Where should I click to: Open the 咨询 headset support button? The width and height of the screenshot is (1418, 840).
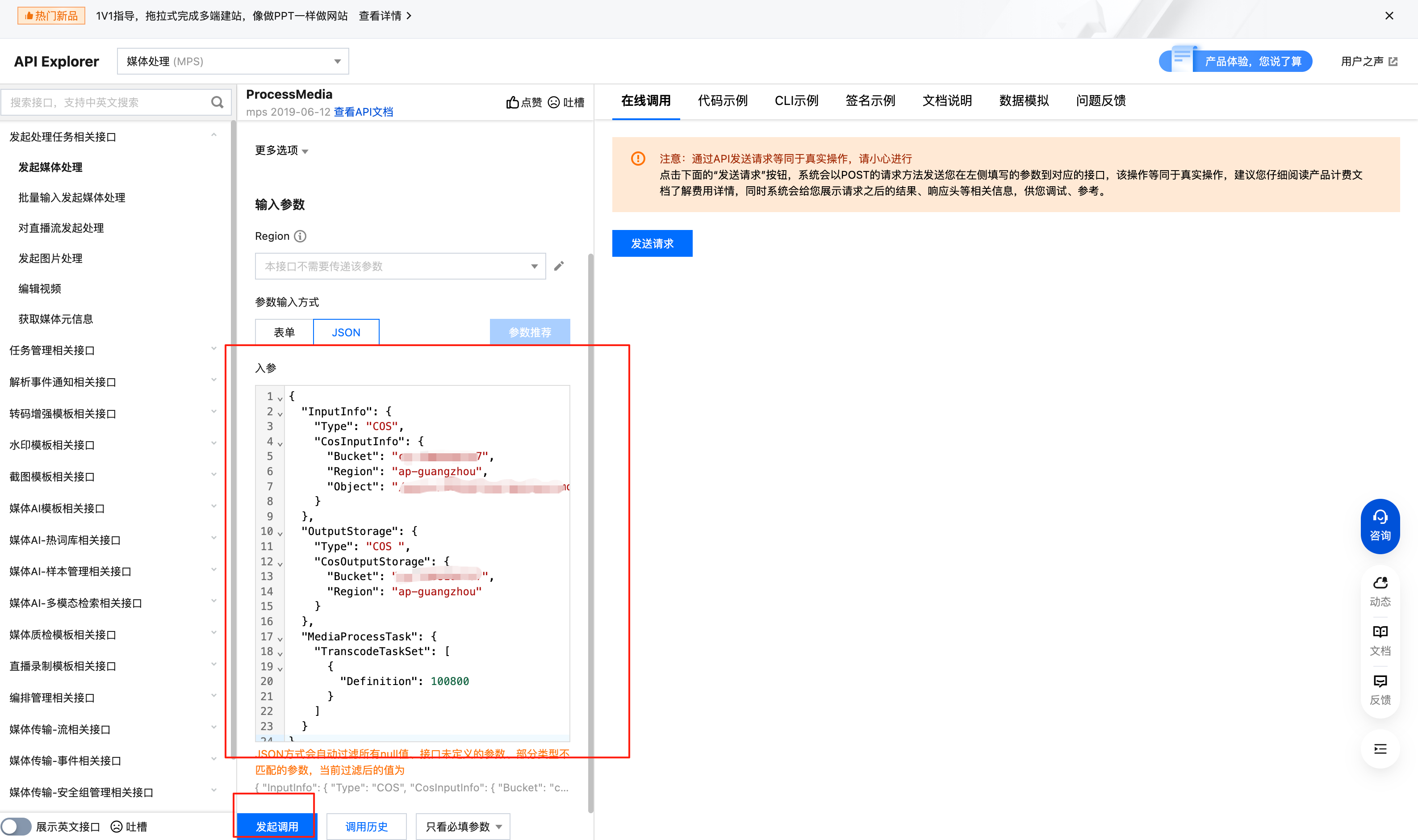[x=1380, y=526]
